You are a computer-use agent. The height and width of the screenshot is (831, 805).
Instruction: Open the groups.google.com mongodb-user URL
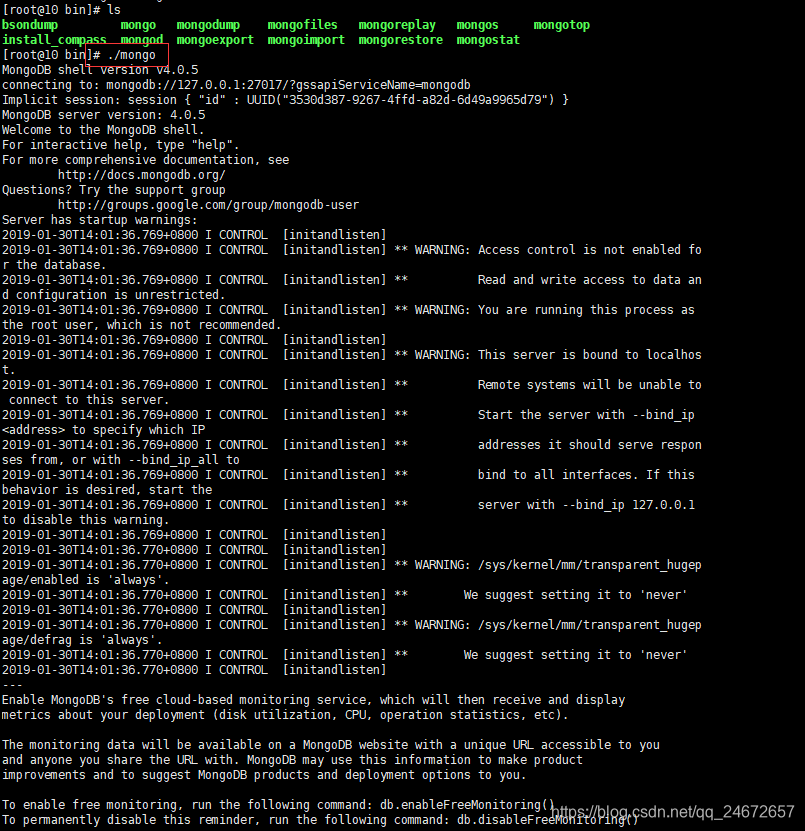(208, 205)
